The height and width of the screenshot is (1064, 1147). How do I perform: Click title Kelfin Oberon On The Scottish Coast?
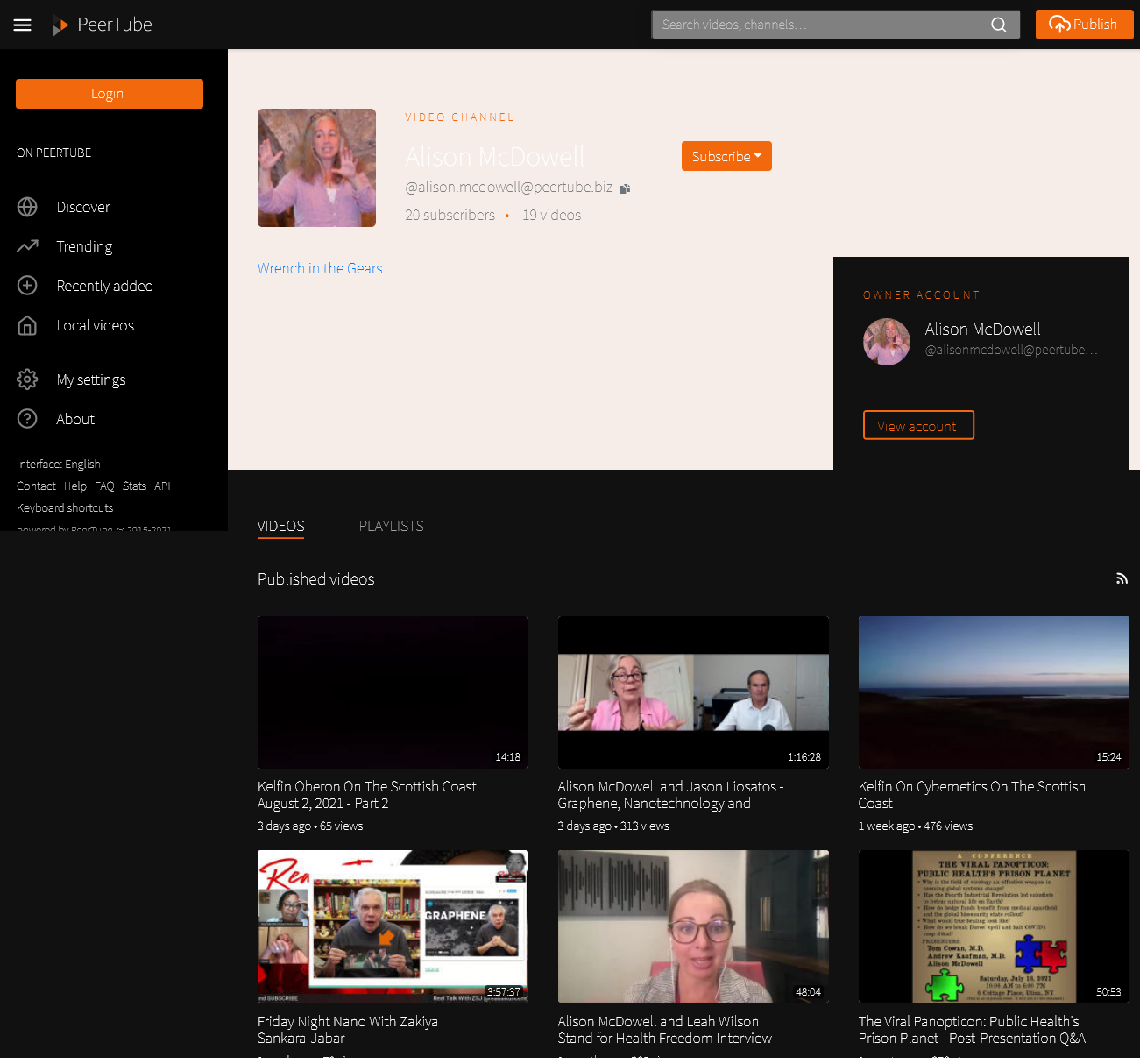click(x=367, y=795)
